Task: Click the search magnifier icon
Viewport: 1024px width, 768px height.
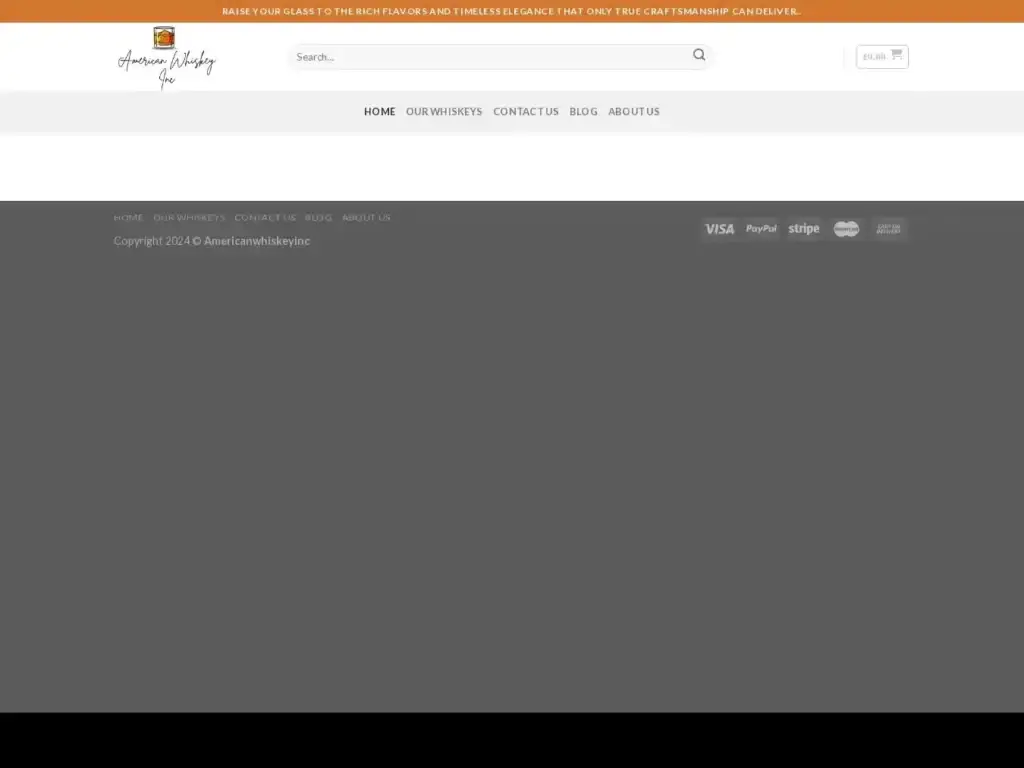Action: click(699, 56)
